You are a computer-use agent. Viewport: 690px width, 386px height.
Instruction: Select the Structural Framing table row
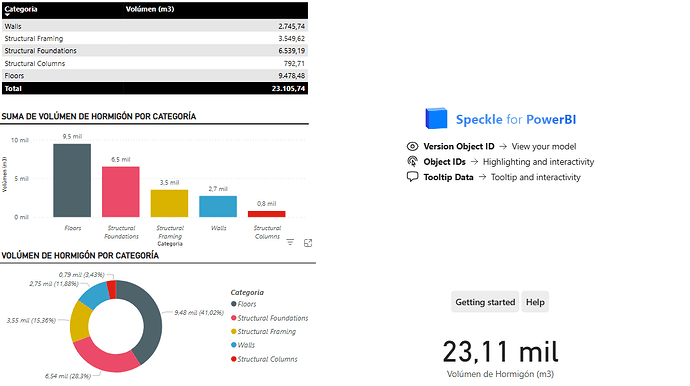coord(155,38)
